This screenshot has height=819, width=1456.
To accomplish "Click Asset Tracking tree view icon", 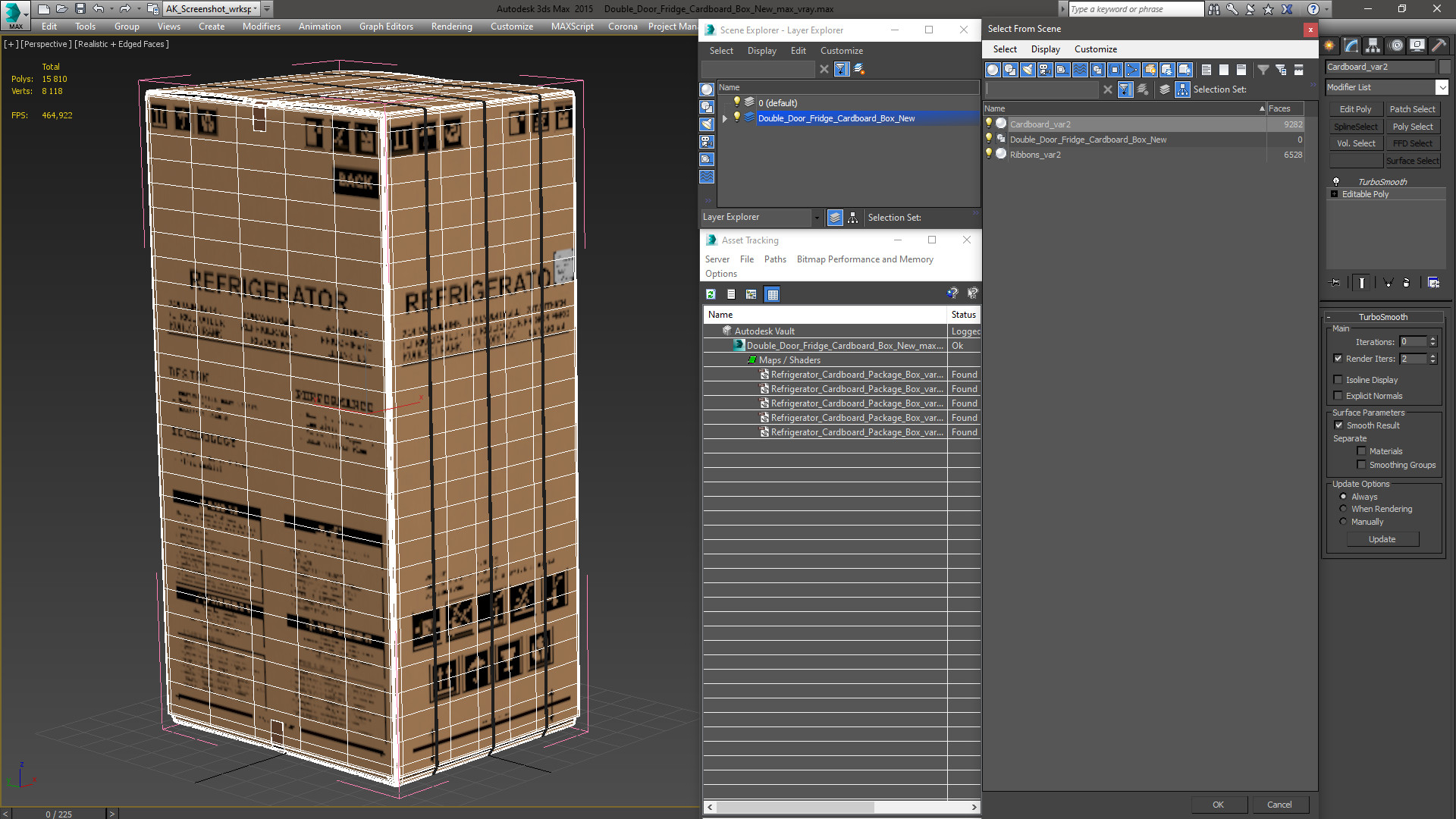I will 751,294.
